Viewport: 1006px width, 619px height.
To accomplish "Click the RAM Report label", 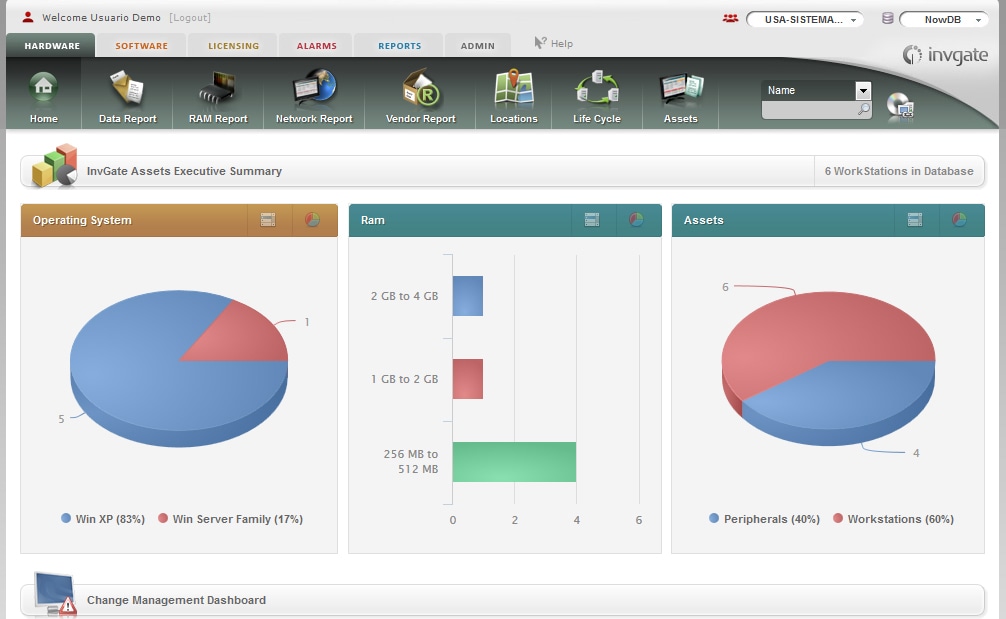I will coord(217,119).
